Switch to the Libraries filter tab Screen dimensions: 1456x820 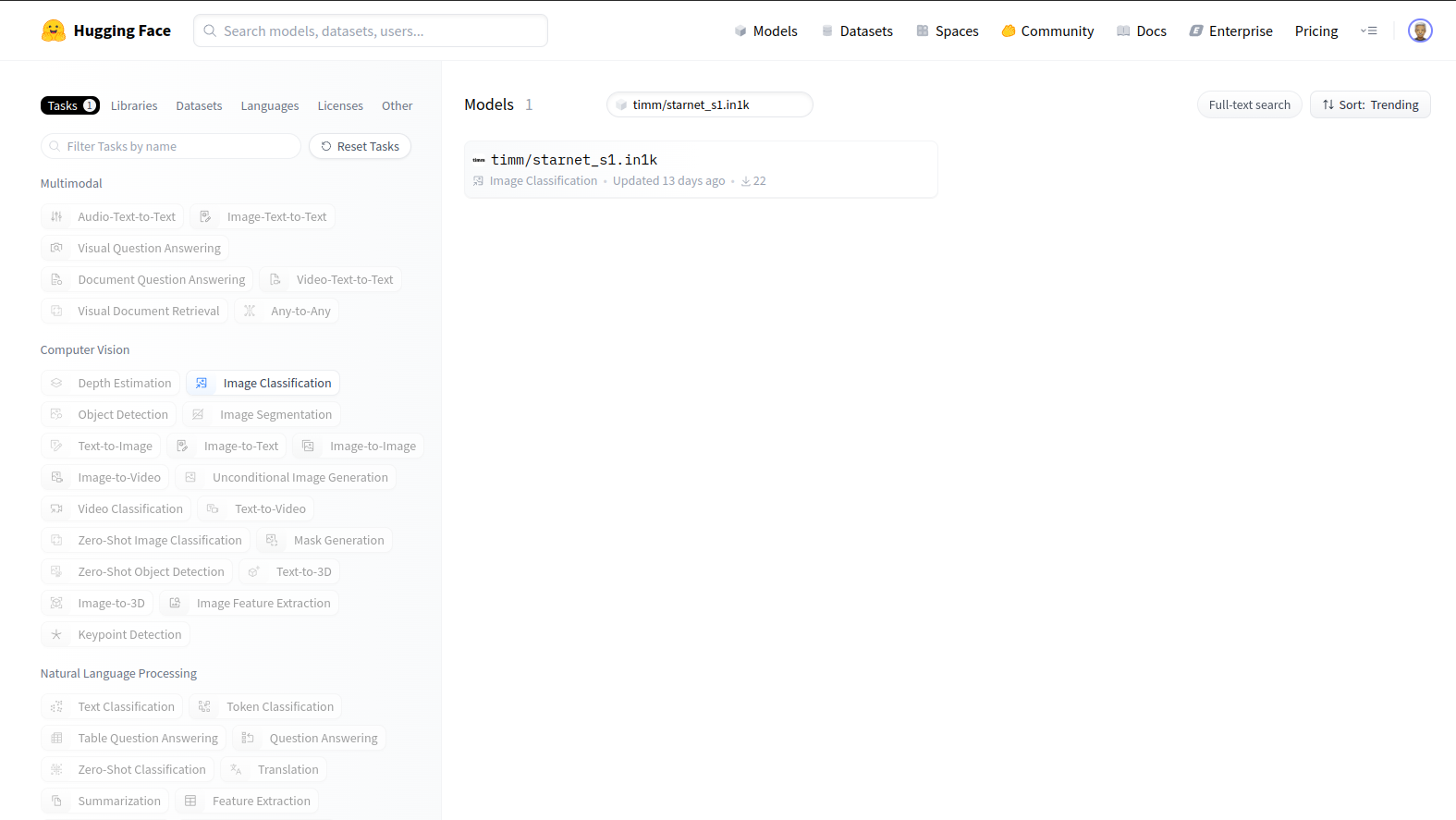point(134,105)
